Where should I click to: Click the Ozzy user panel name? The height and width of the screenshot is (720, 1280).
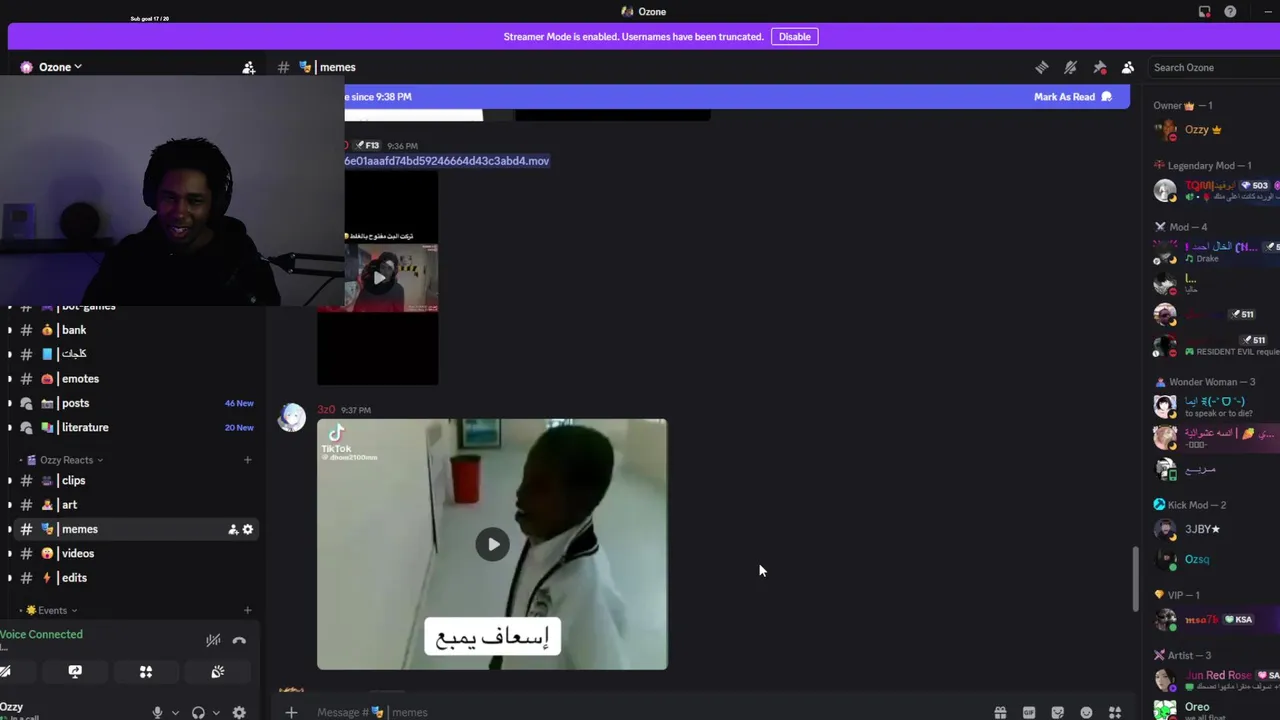coord(11,706)
